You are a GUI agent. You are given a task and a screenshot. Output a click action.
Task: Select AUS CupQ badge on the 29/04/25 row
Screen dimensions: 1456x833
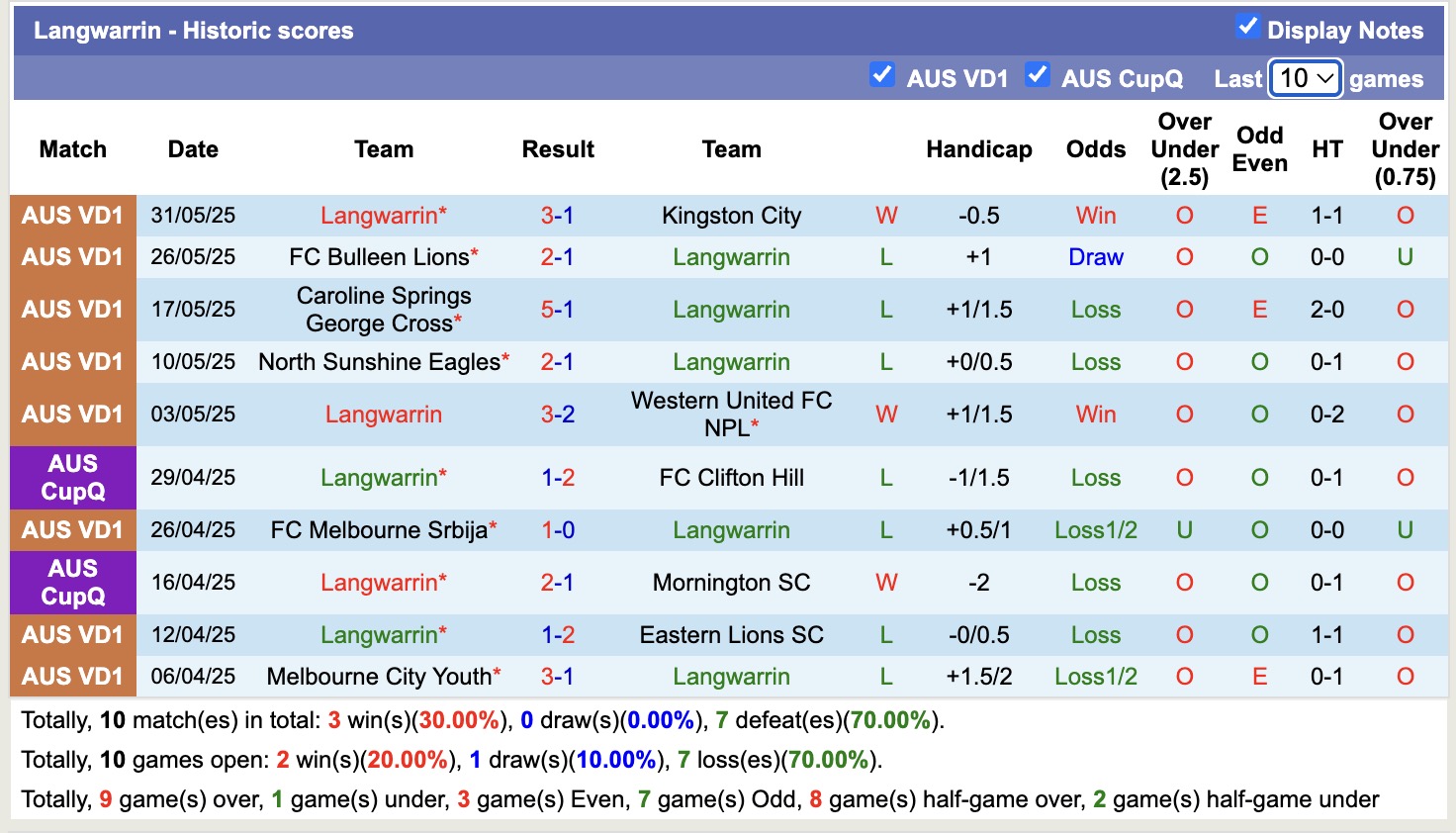pyautogui.click(x=72, y=477)
